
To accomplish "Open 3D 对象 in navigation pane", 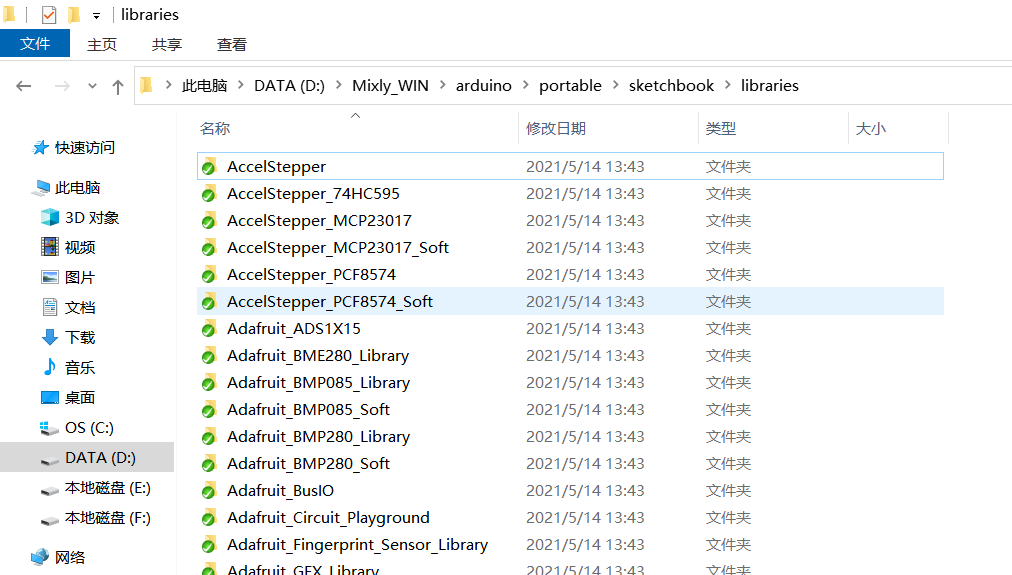I will 92,217.
